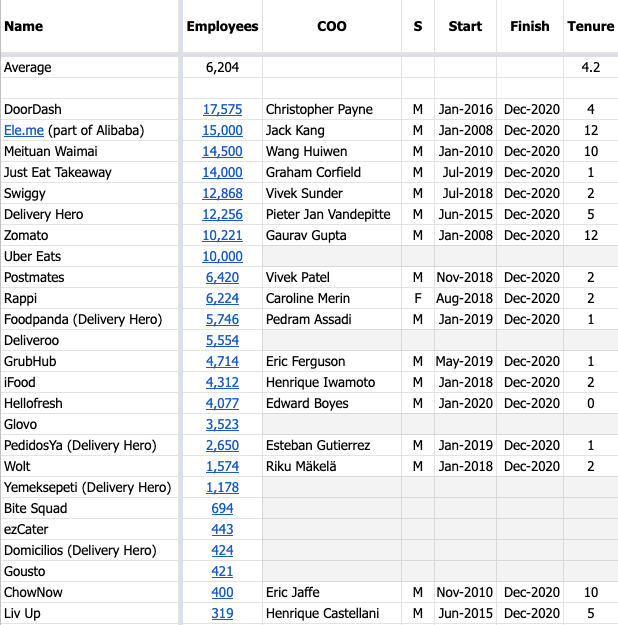Click Uber Eats 10,000 link
The height and width of the screenshot is (625, 618).
[222, 256]
